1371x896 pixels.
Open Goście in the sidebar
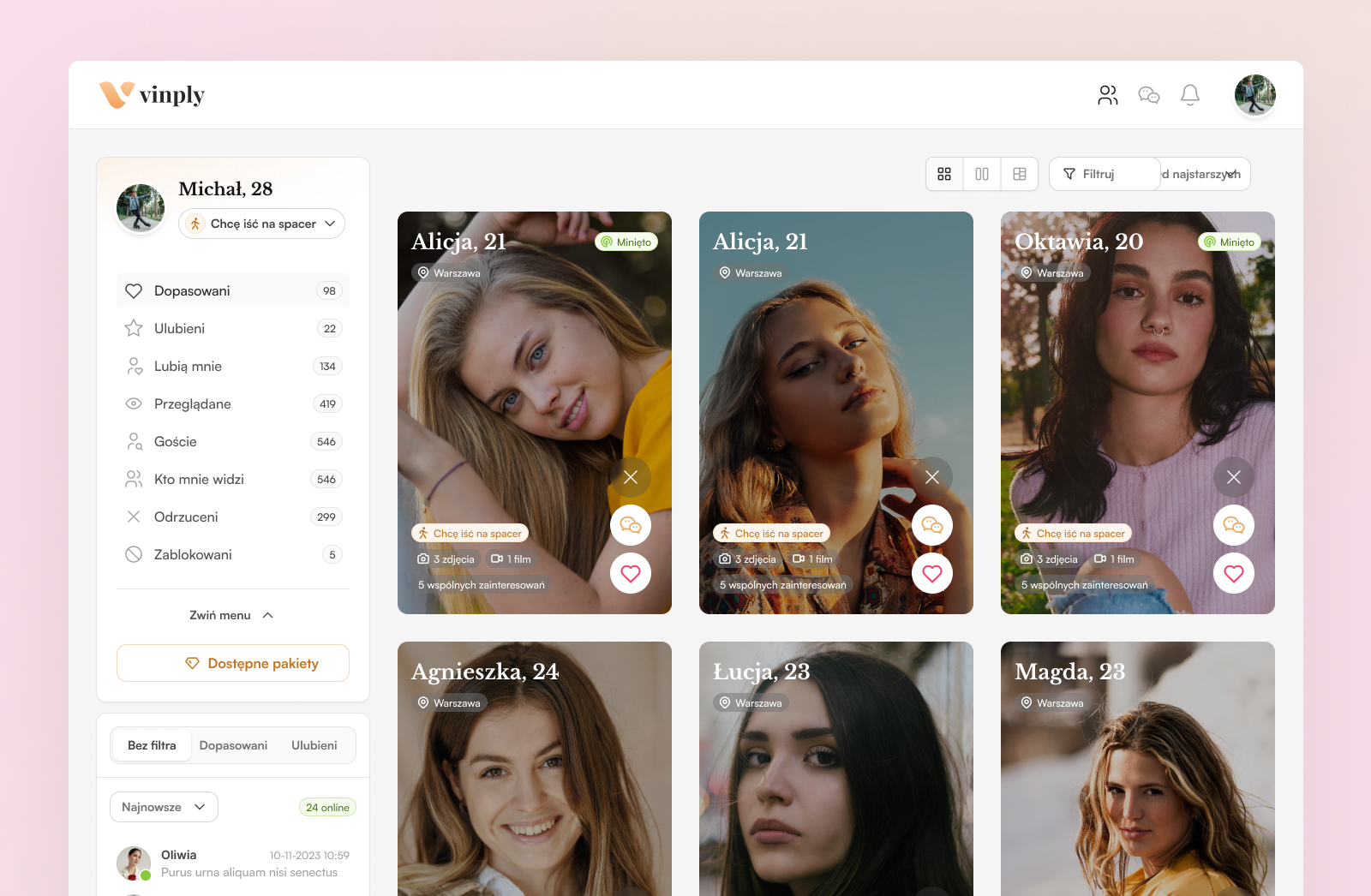click(x=233, y=442)
